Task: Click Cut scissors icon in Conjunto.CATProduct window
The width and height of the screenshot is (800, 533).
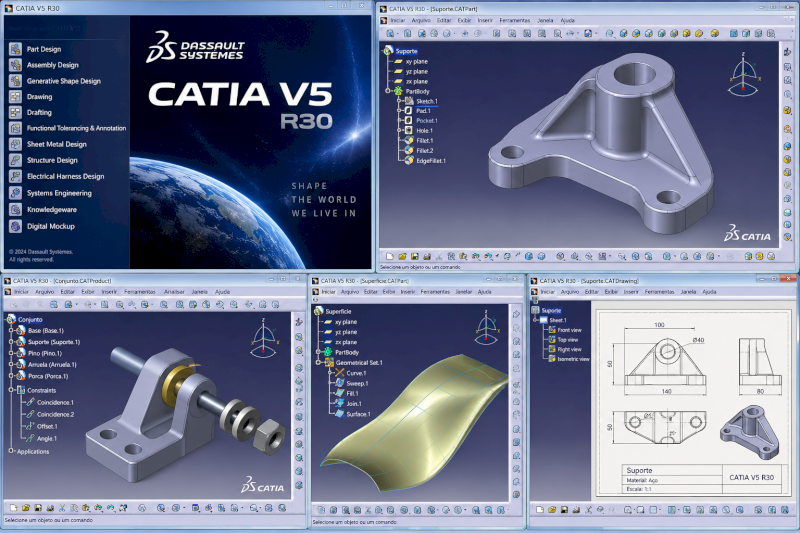Action: click(x=62, y=508)
